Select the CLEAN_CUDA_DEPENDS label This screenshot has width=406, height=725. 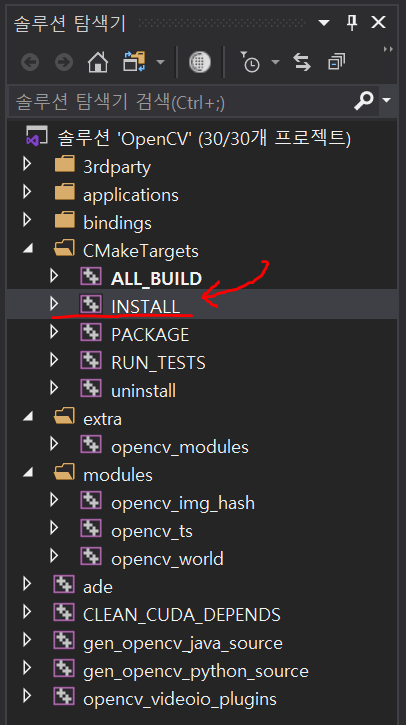coord(182,614)
